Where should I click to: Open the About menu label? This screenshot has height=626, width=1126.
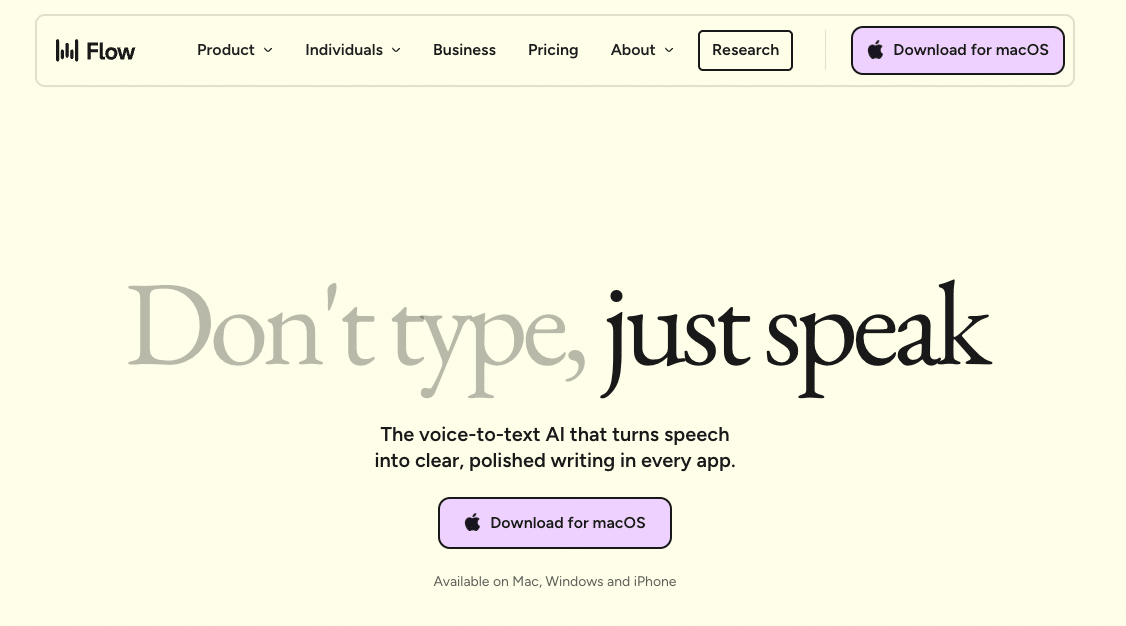coord(633,50)
